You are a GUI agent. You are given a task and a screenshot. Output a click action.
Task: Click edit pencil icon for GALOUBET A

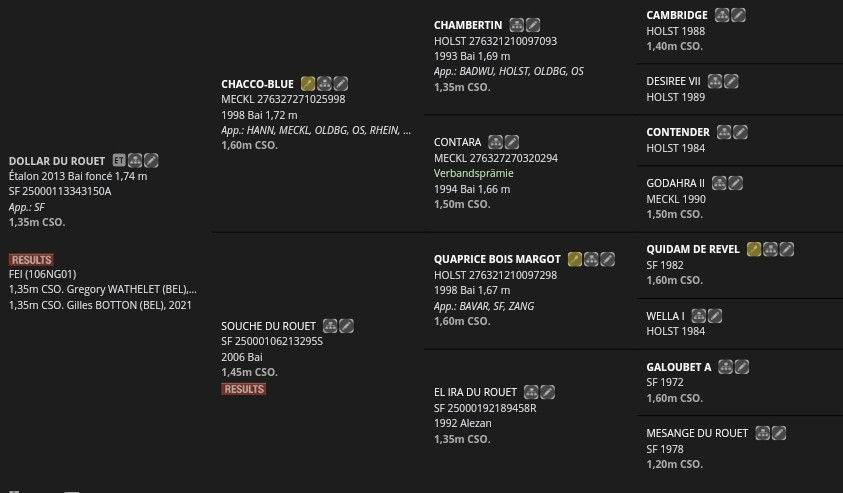(x=742, y=367)
